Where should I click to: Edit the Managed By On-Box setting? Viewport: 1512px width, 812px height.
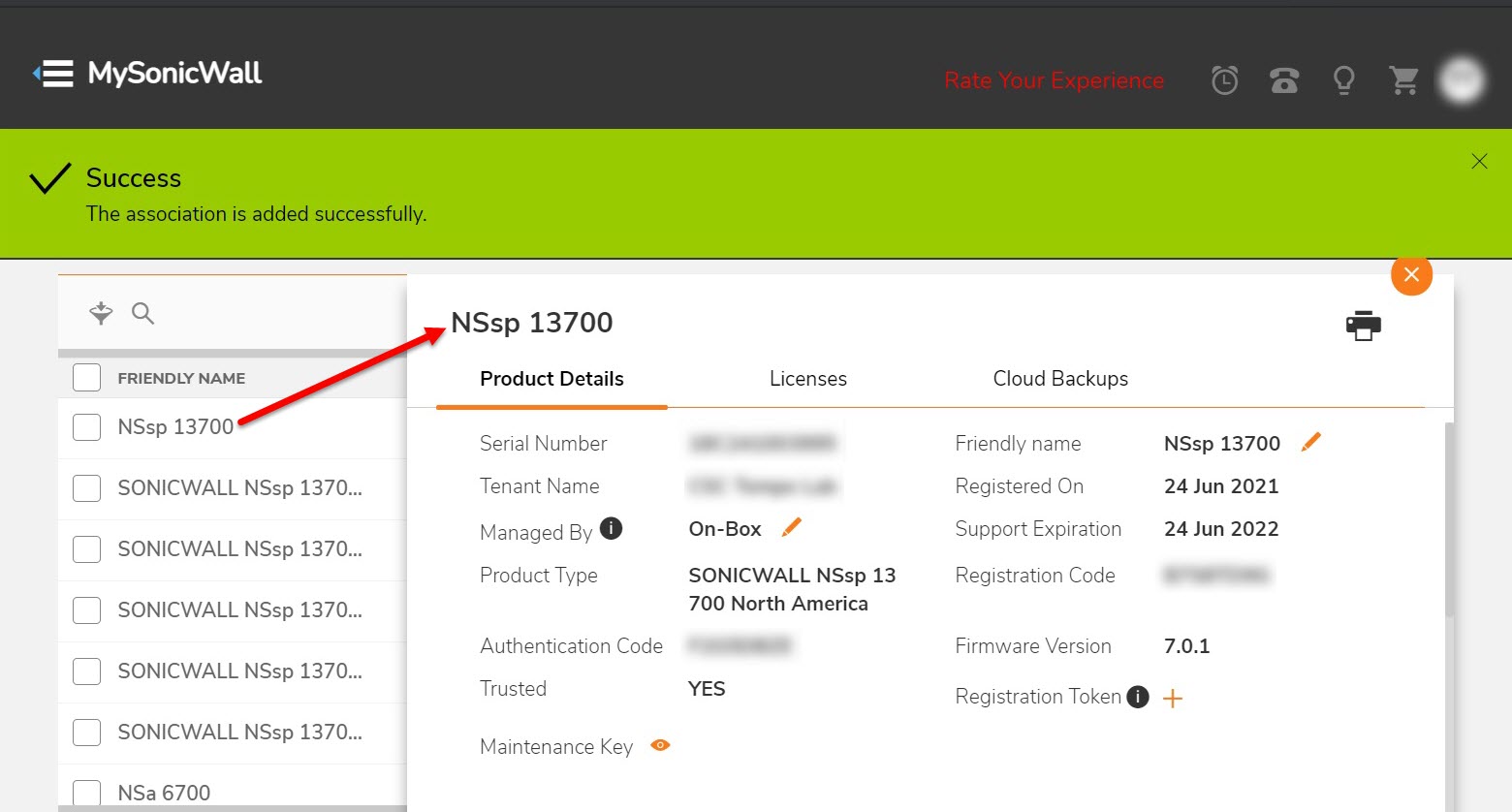pyautogui.click(x=792, y=528)
